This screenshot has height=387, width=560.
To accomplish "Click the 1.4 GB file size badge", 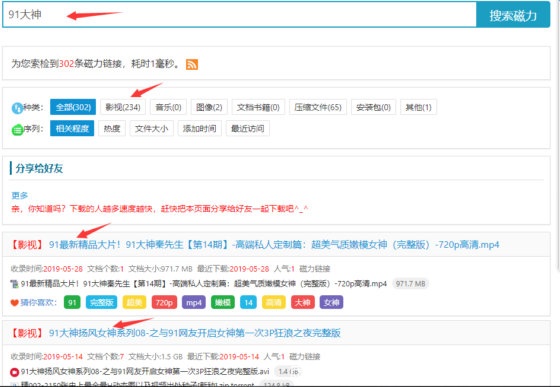I will 288,372.
